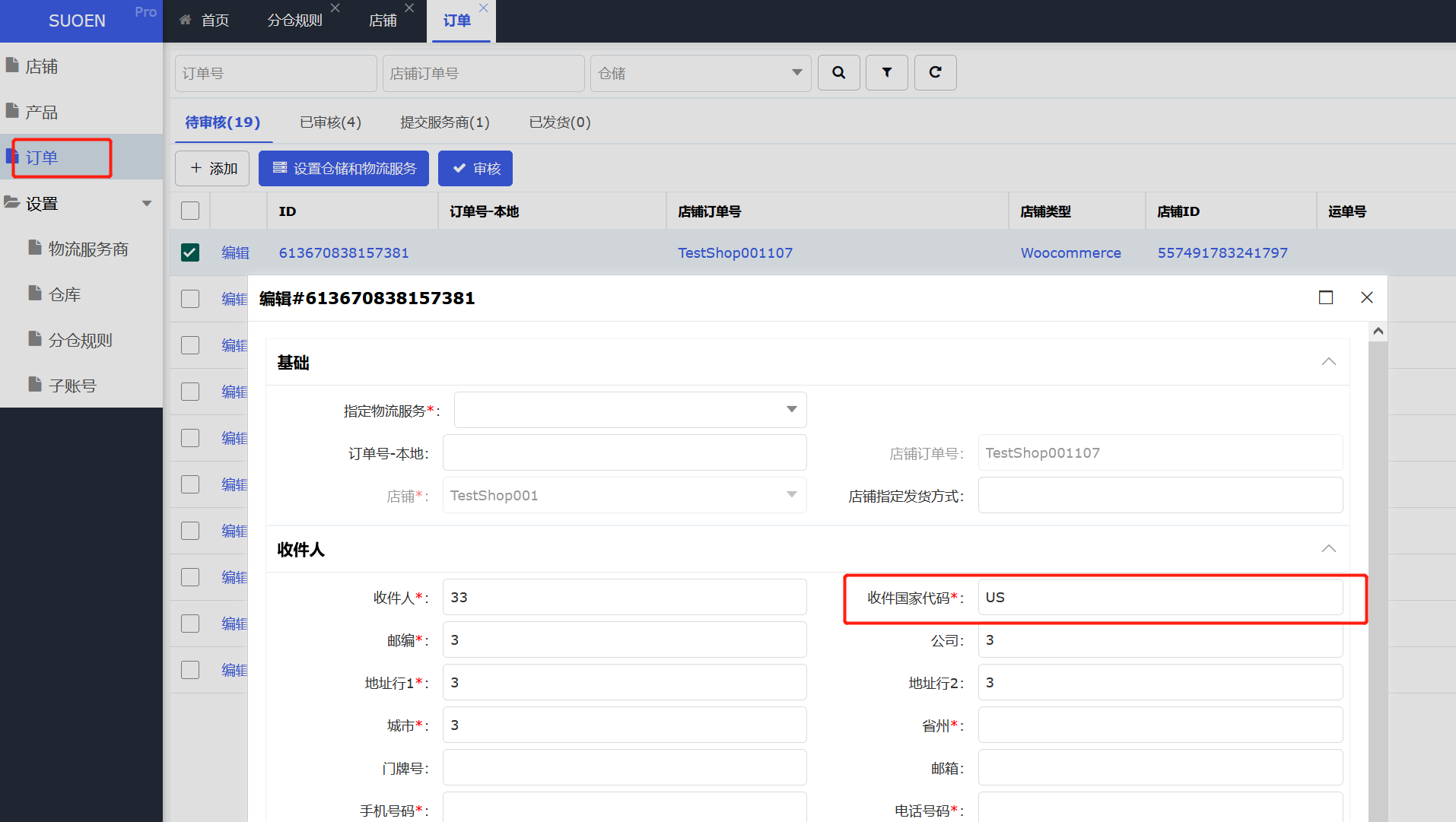Screen dimensions: 1456x822
Task: Toggle the select-all header checkbox
Action: pos(190,211)
